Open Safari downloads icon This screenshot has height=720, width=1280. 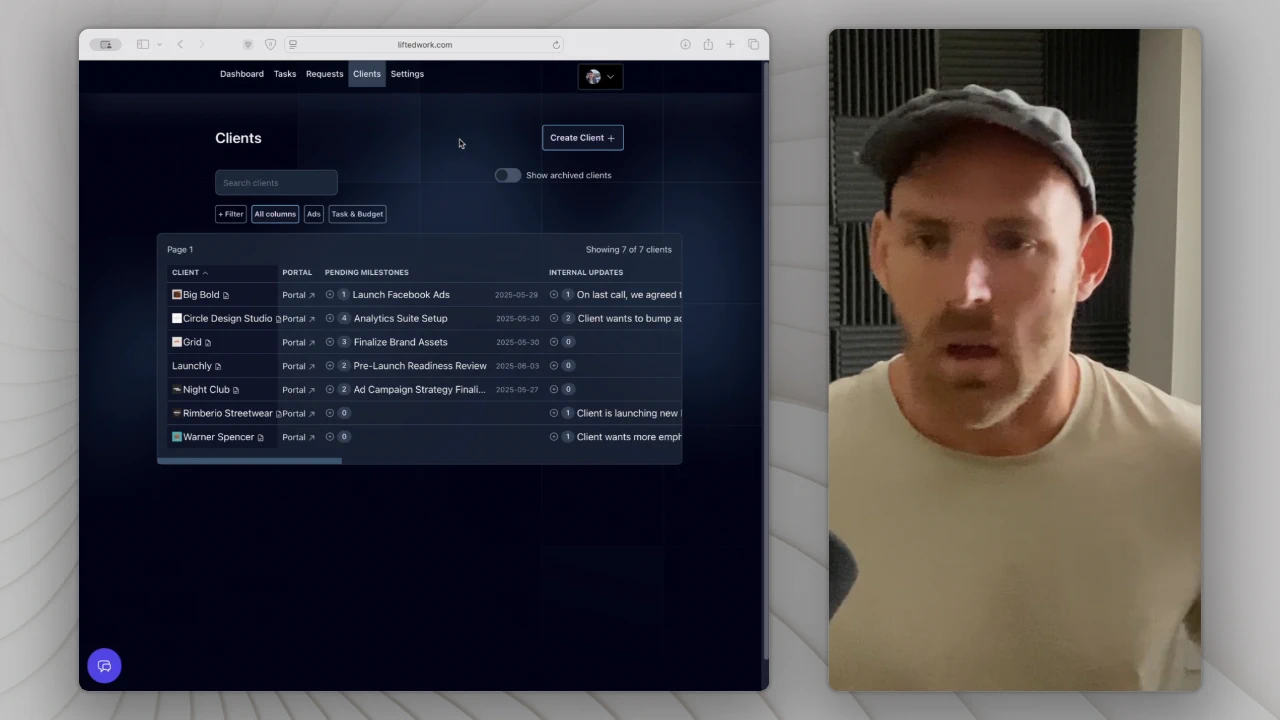pos(685,44)
